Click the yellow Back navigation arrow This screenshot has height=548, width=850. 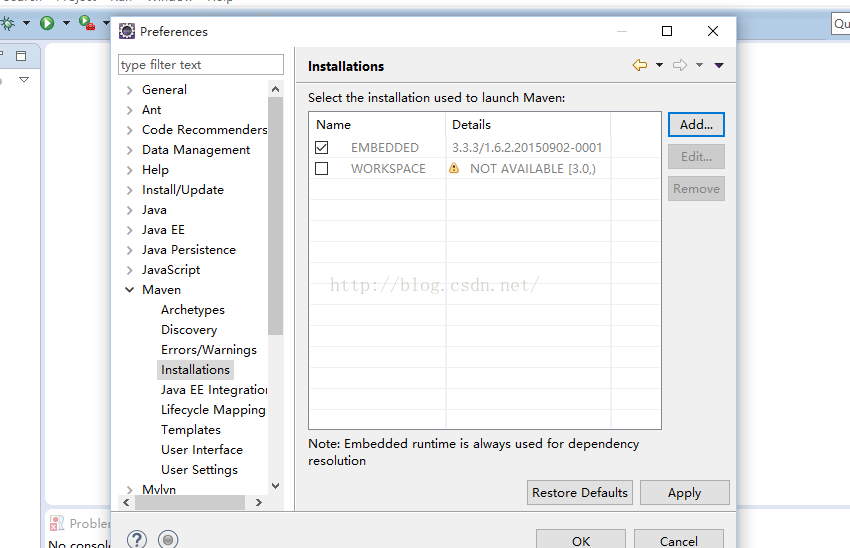[x=640, y=65]
